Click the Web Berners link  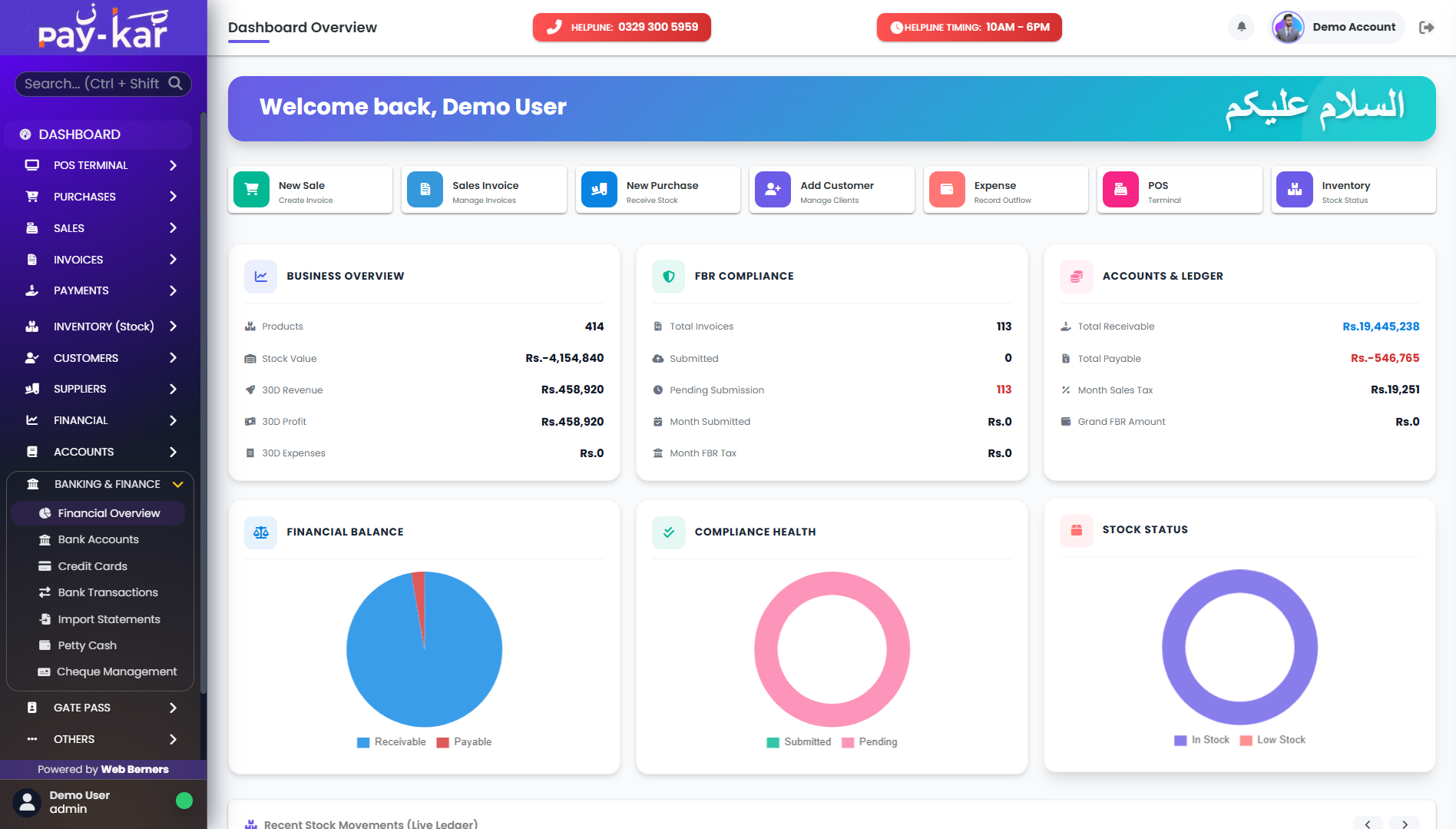[x=134, y=769]
